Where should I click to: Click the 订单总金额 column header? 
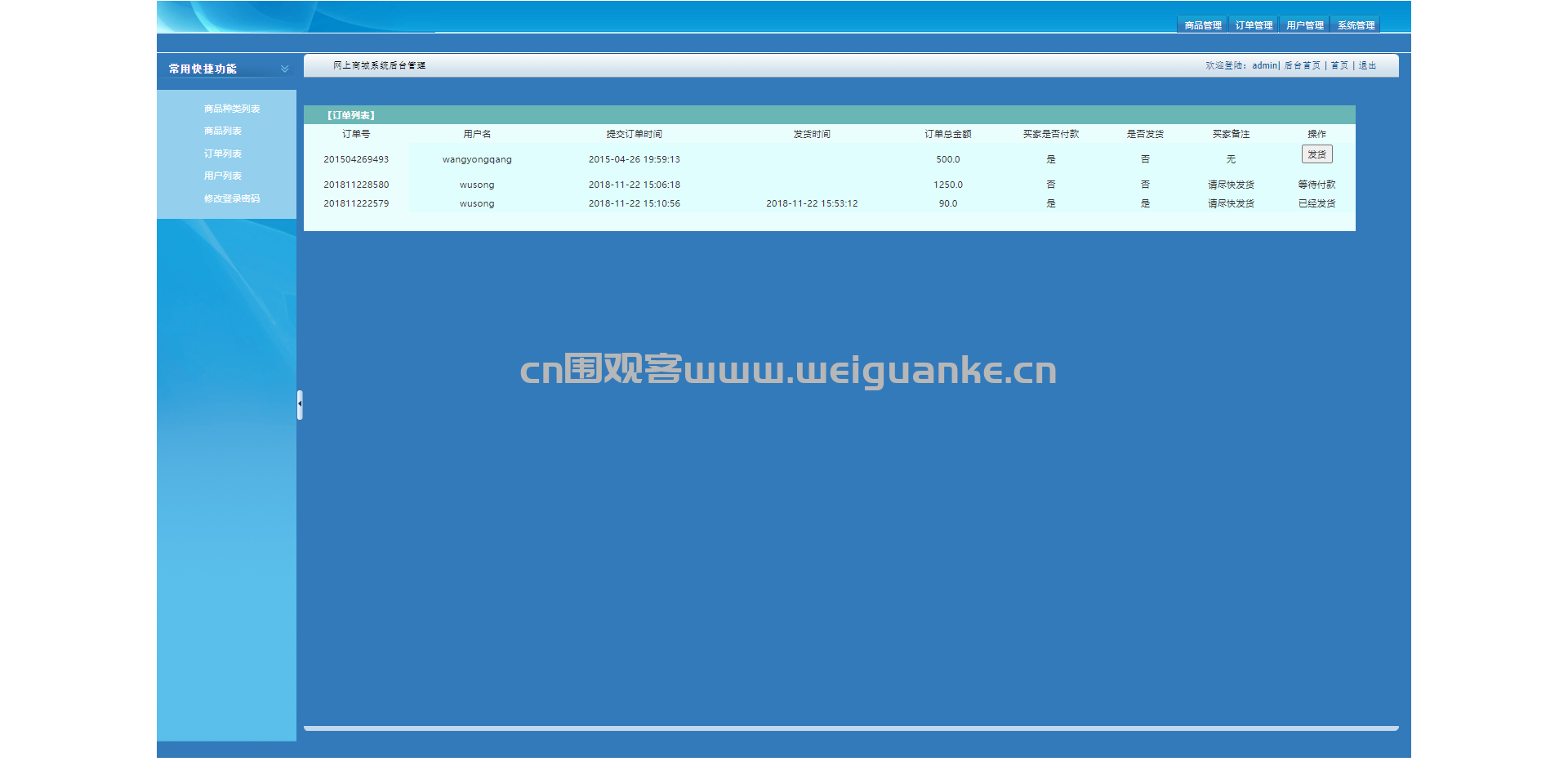click(948, 134)
